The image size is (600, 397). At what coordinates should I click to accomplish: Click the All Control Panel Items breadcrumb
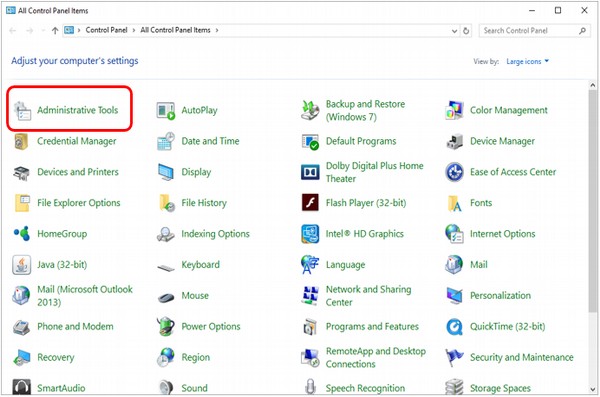point(175,30)
